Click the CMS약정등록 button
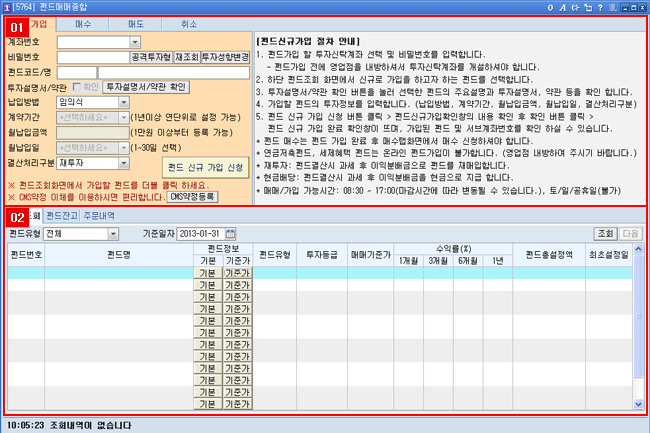Screen dimensions: 650x433 (x=189, y=198)
